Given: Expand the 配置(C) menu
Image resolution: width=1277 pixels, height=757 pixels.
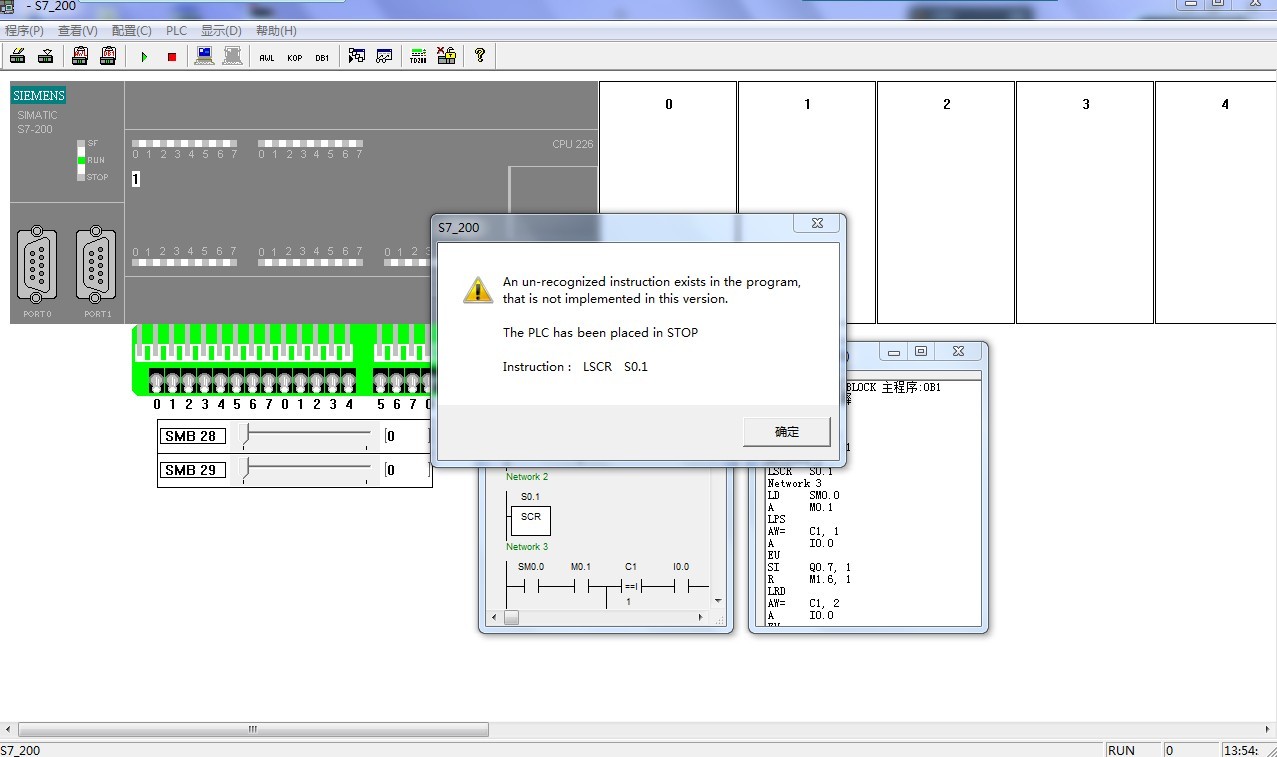Looking at the screenshot, I should click(x=131, y=31).
